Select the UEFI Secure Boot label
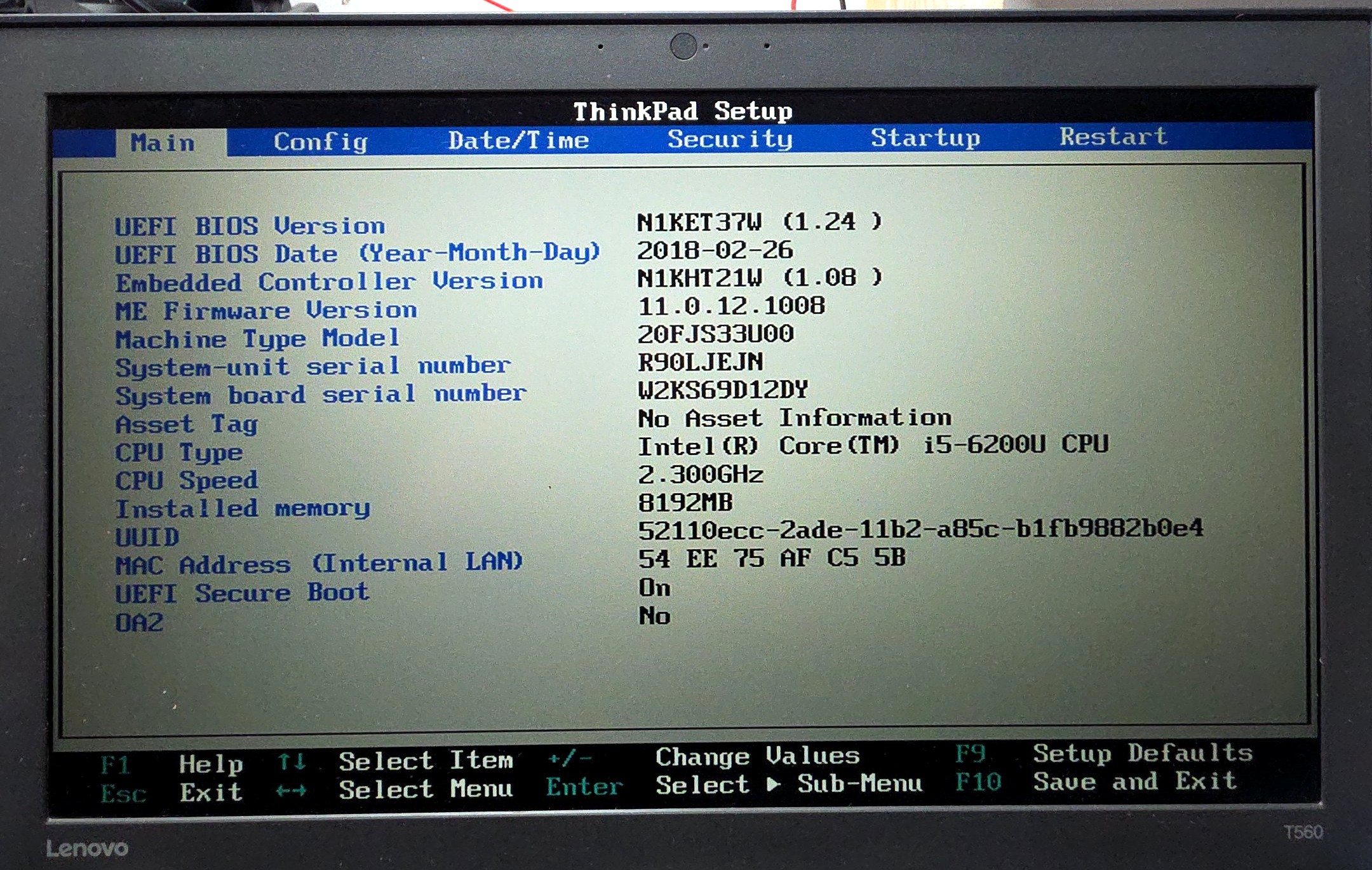This screenshot has width=1372, height=870. point(242,594)
